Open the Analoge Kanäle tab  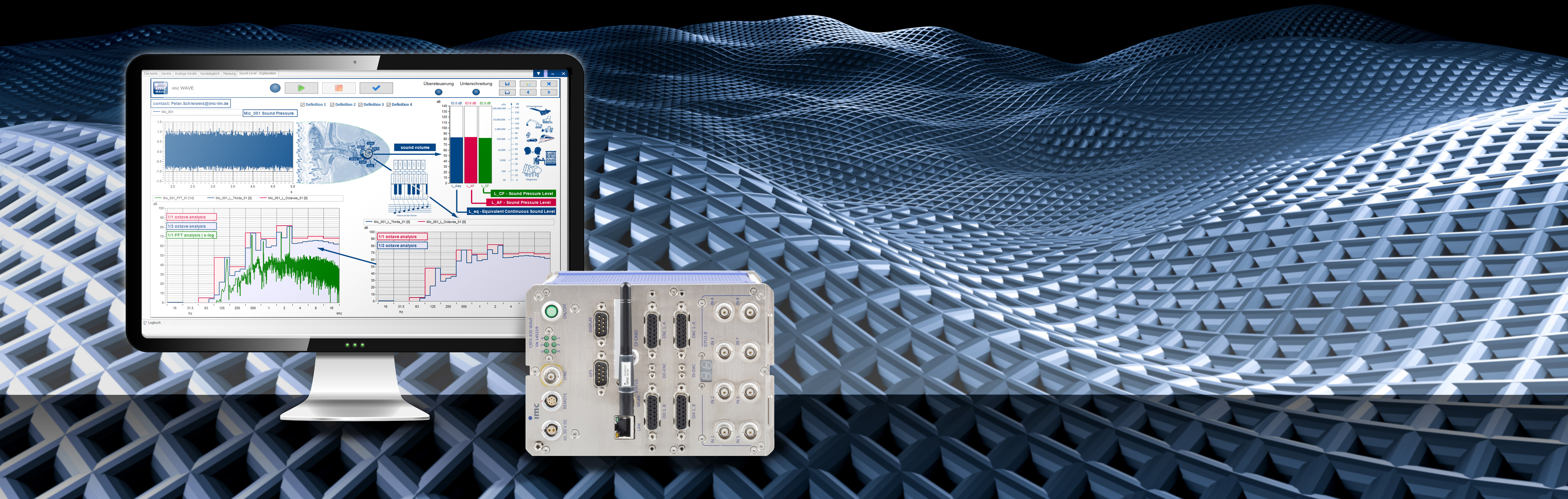[186, 74]
